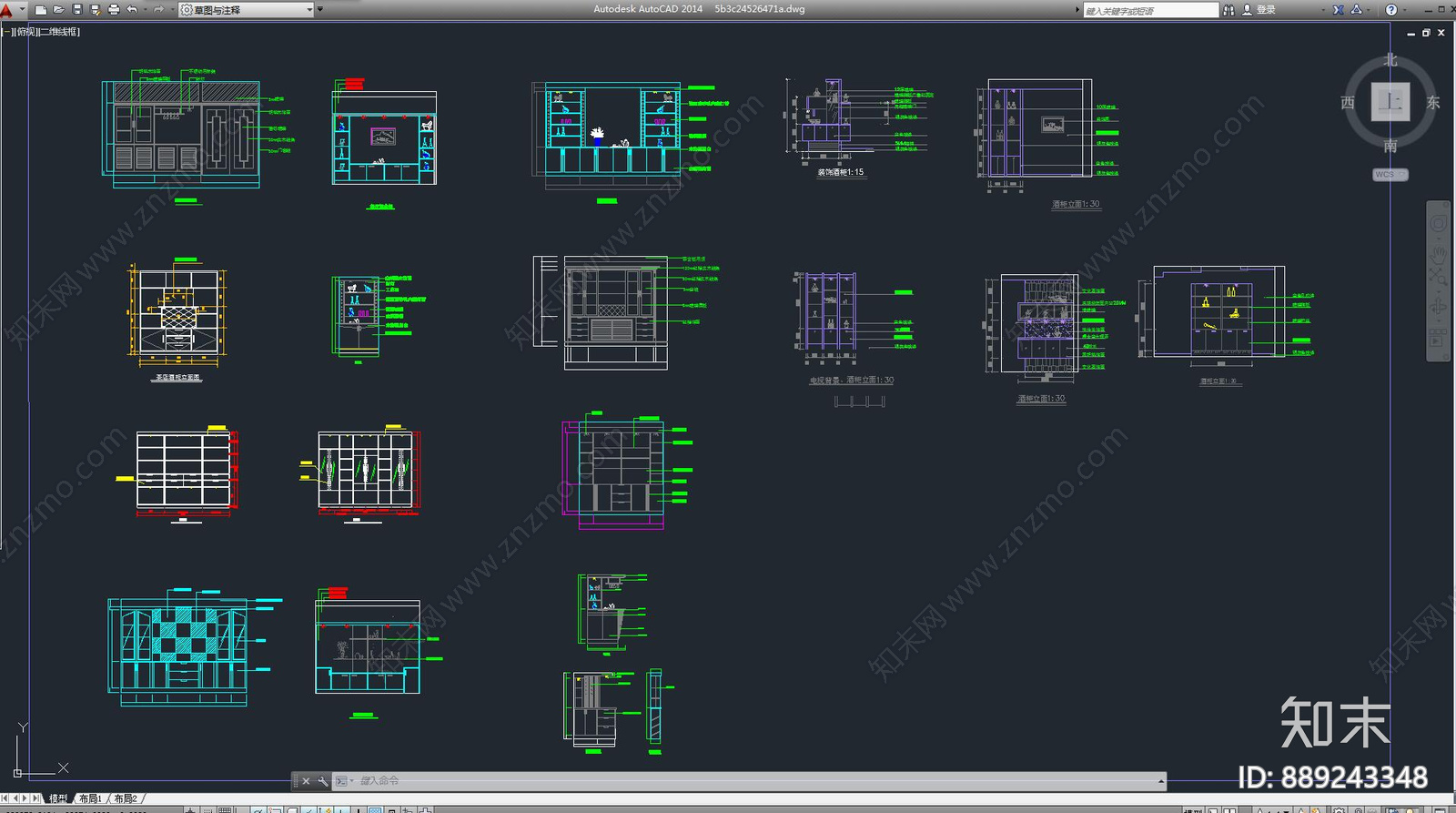Open the WCS coordinate system dropdown
The image size is (1456, 813).
point(1390,174)
